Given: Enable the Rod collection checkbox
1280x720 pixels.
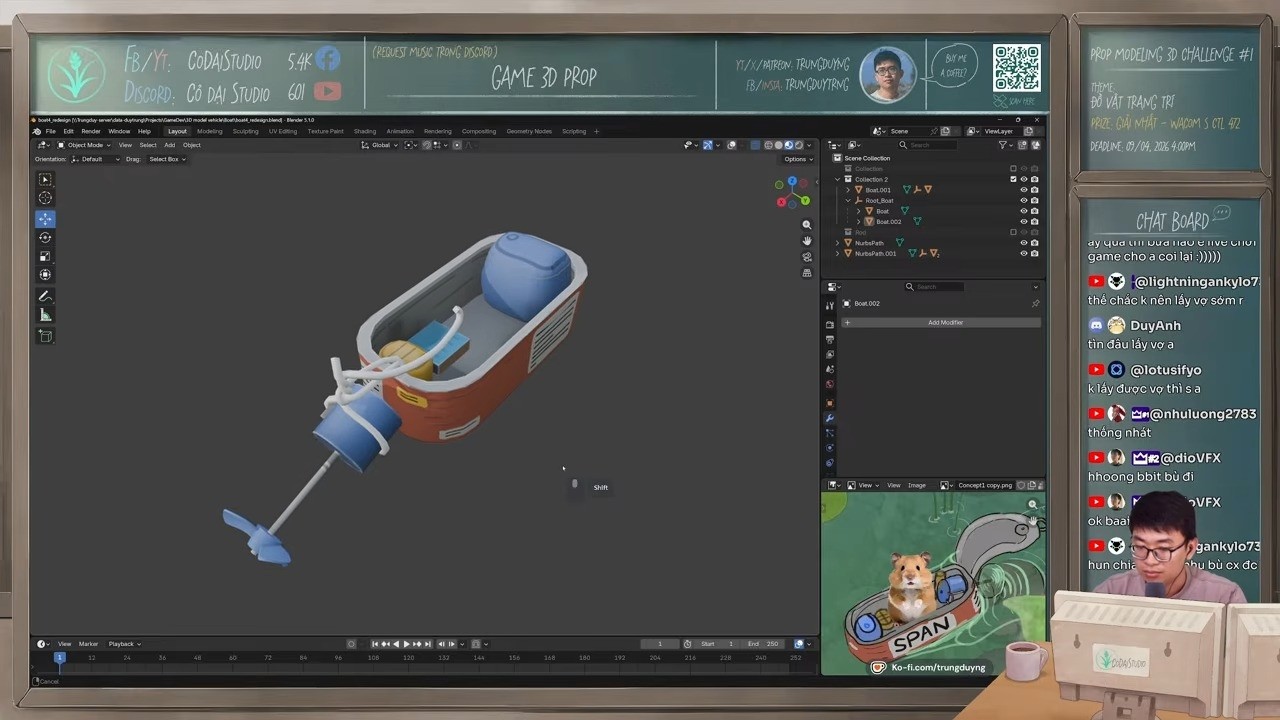Looking at the screenshot, I should point(1013,232).
